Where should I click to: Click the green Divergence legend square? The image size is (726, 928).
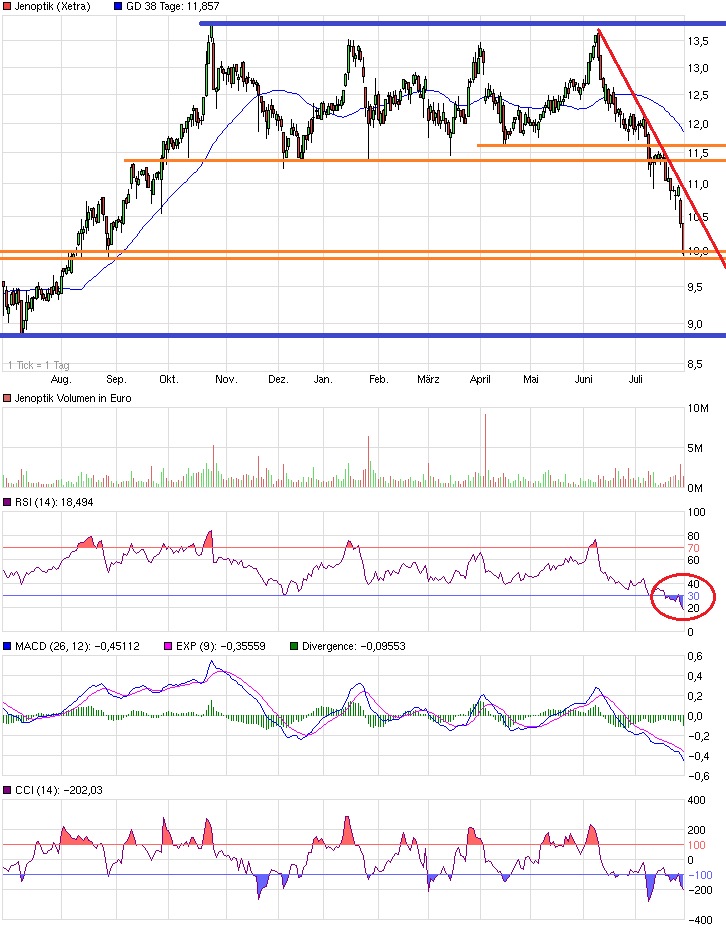(292, 646)
